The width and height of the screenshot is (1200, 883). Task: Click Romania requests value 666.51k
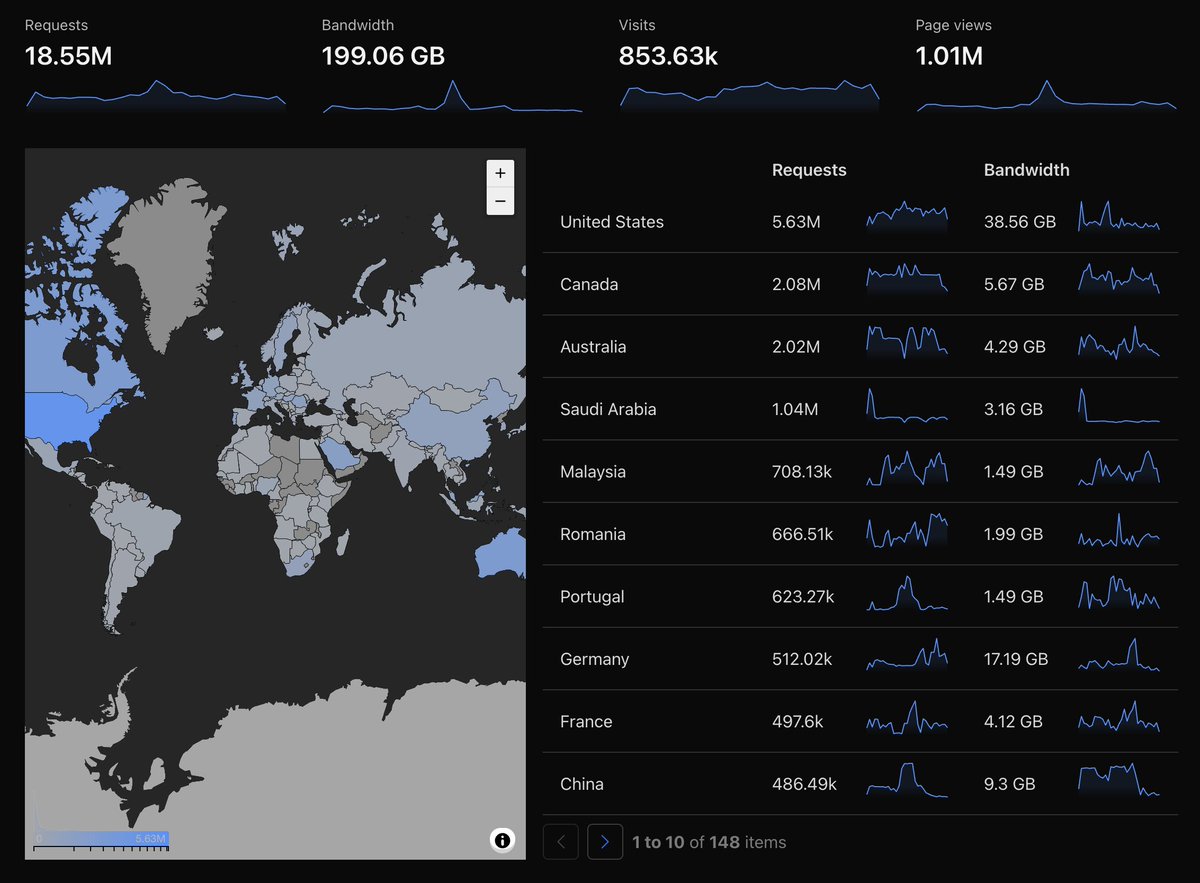click(803, 534)
